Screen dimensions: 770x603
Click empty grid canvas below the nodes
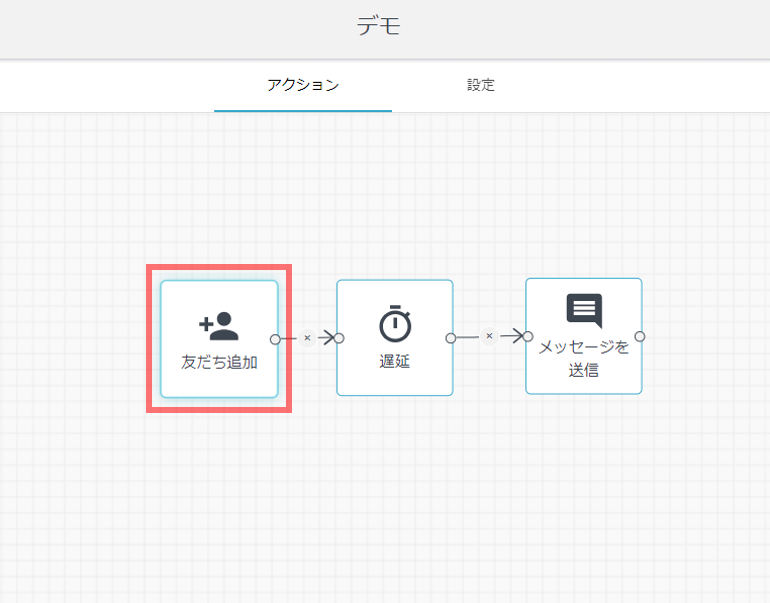coord(400,500)
